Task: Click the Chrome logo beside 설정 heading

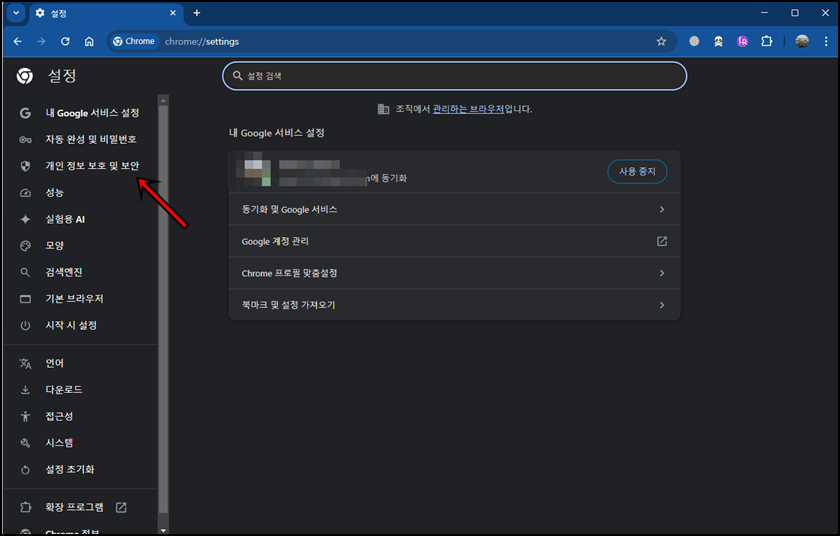Action: tap(25, 76)
